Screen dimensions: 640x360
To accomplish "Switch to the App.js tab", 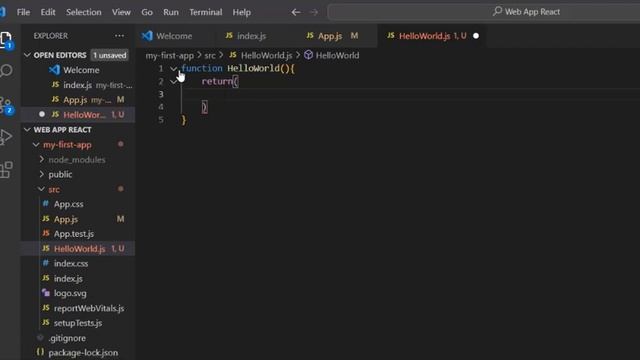I will coord(330,36).
